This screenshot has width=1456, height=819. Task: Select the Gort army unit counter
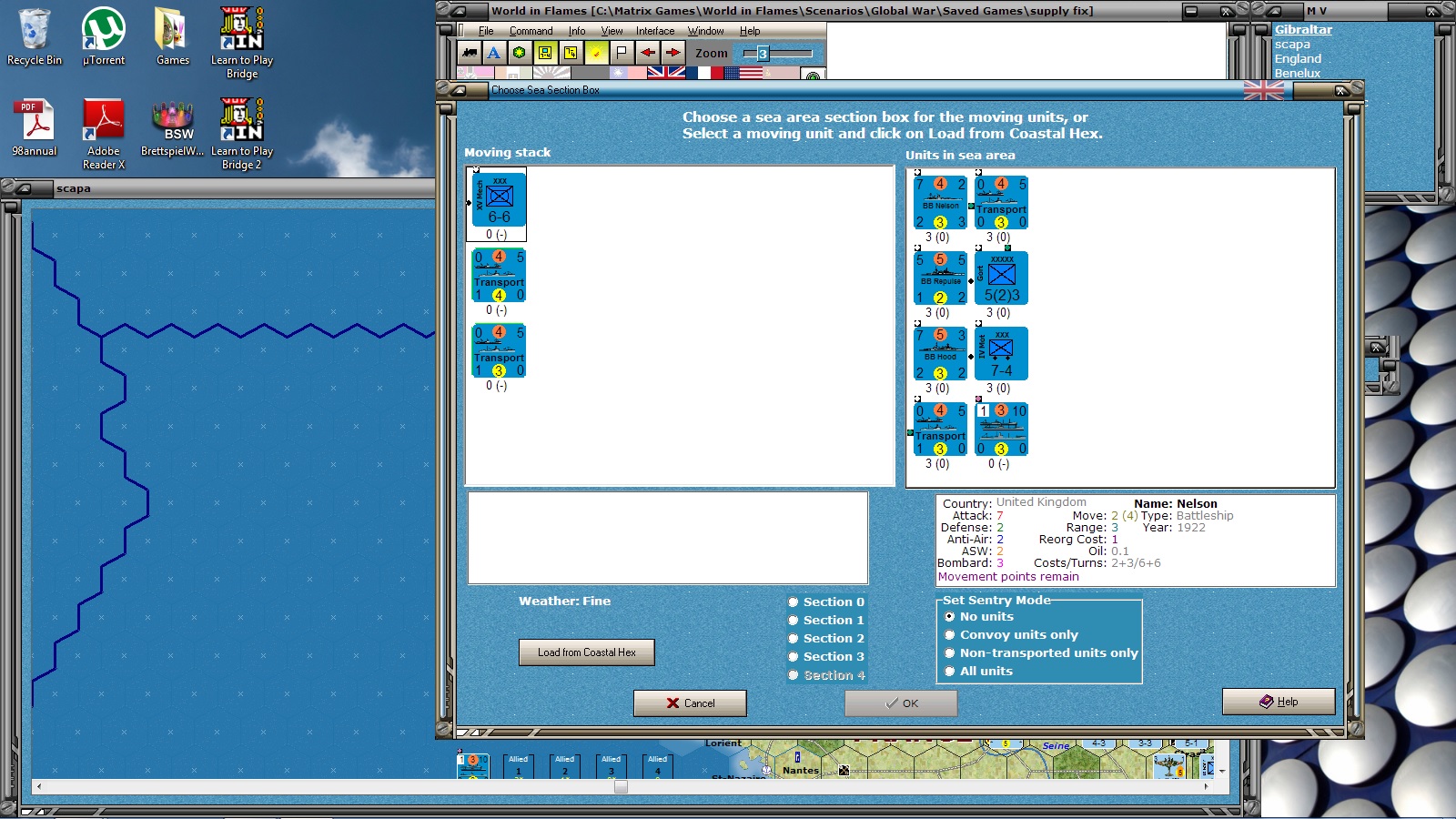click(x=1001, y=278)
